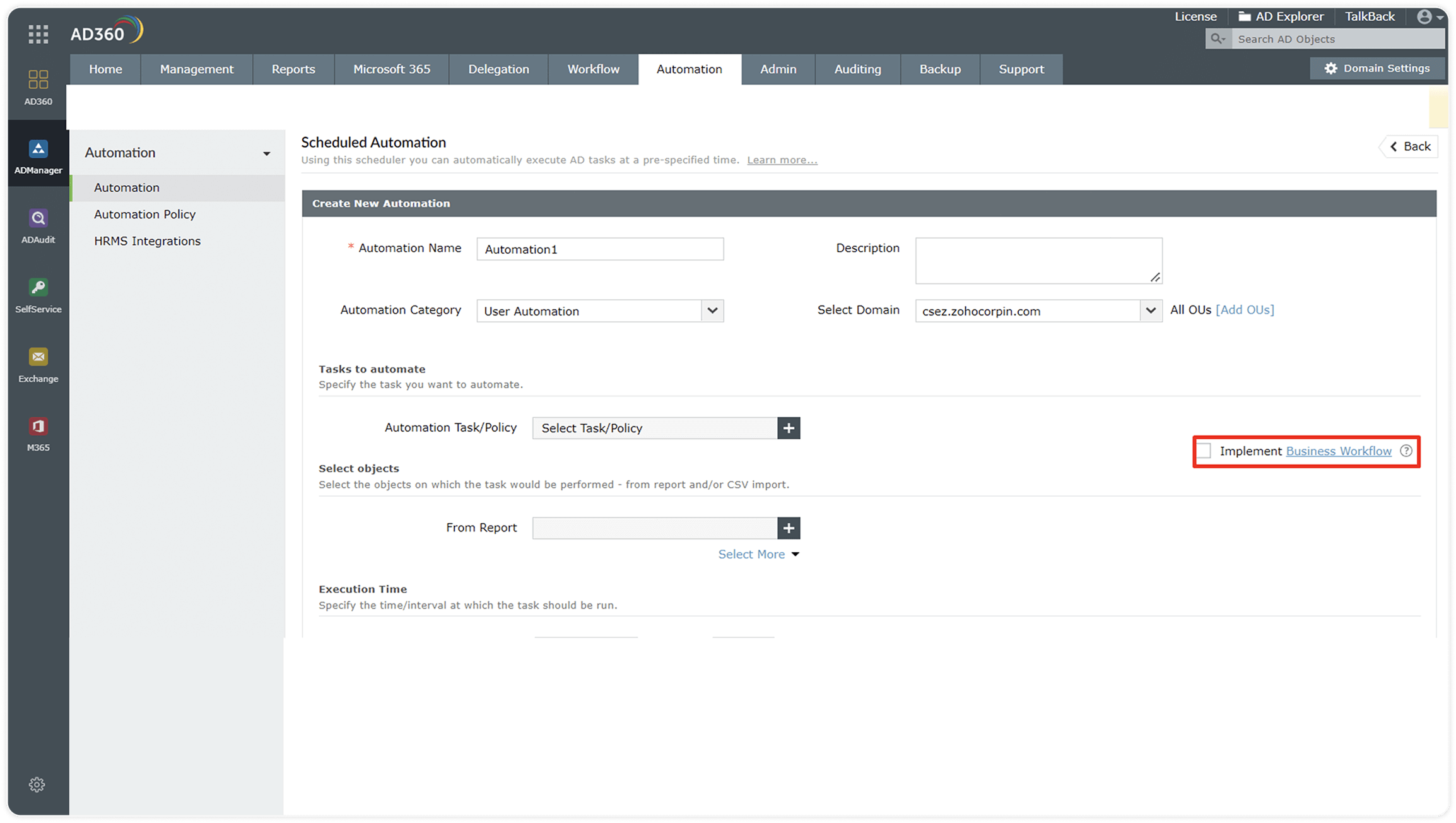The image size is (1456, 823).
Task: Expand the Automation Category dropdown
Action: coord(712,311)
